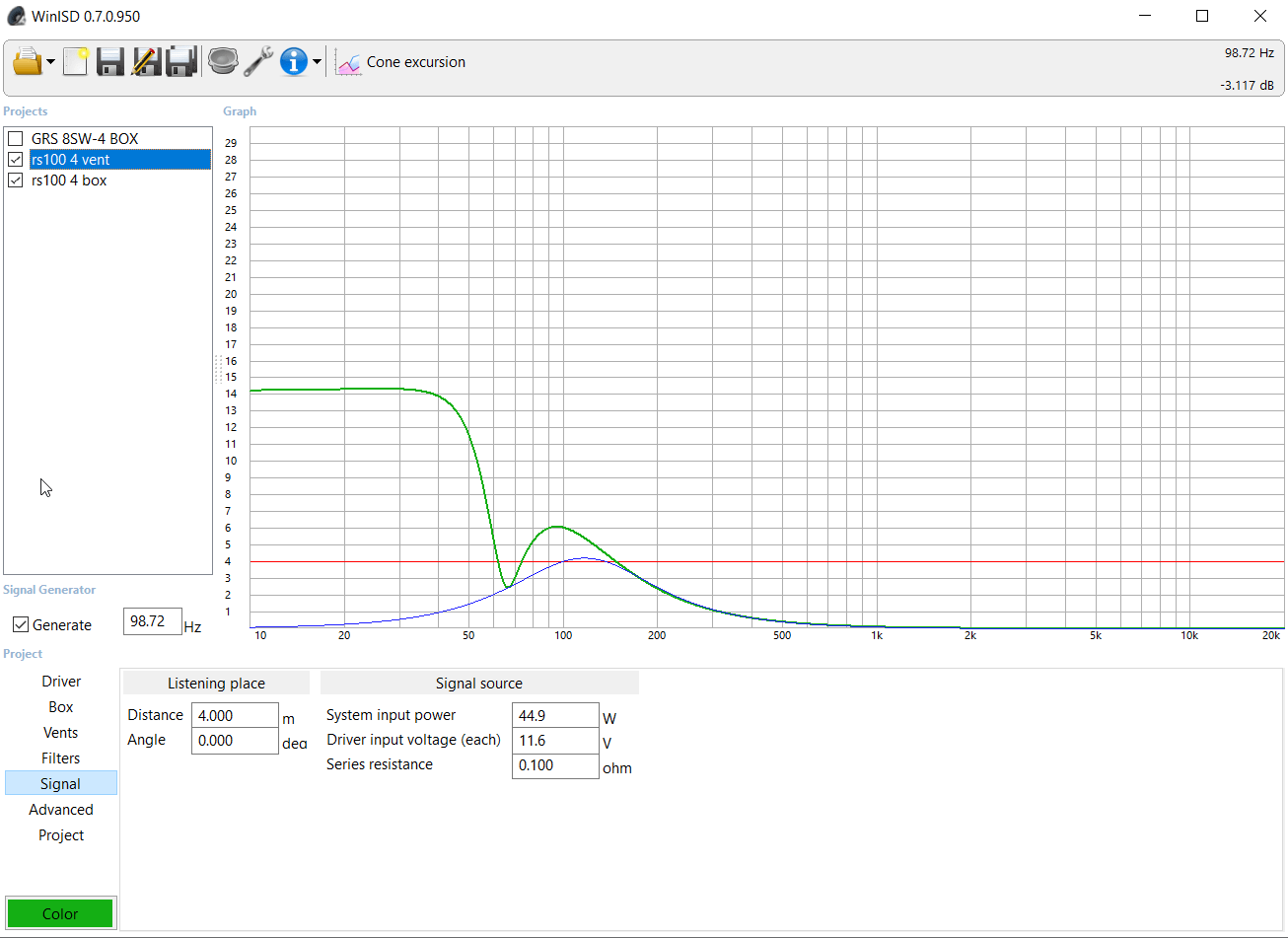Image resolution: width=1288 pixels, height=938 pixels.
Task: Click the signal generator frequency field
Action: click(153, 621)
